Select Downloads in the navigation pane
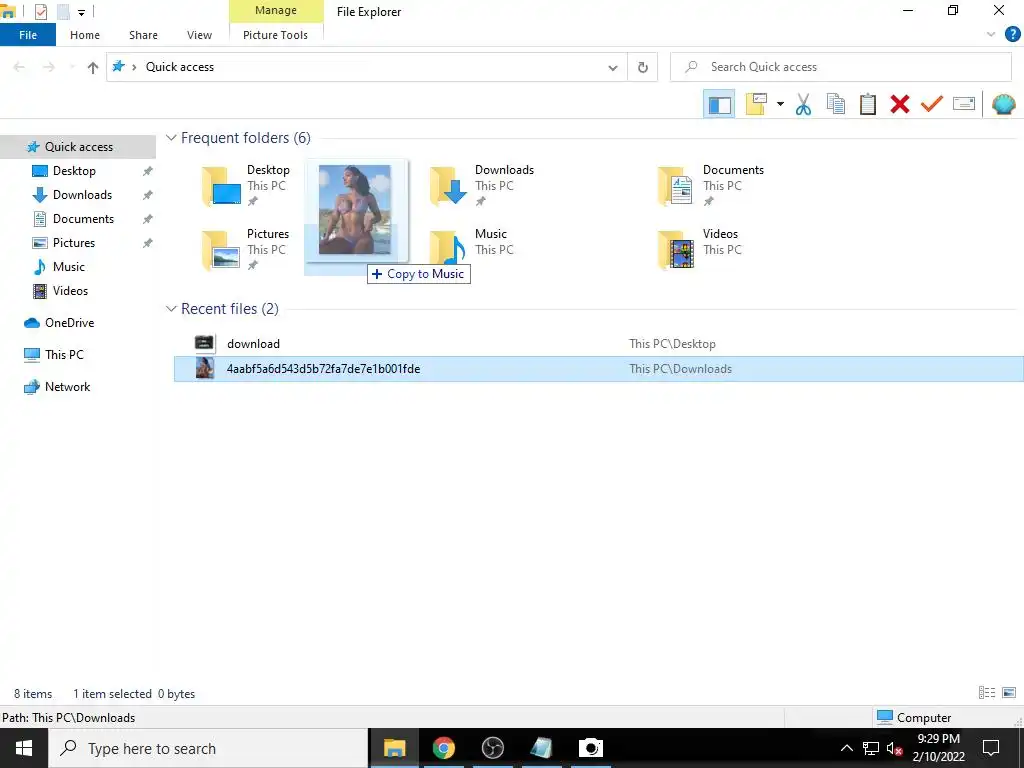1024x768 pixels. [x=82, y=195]
